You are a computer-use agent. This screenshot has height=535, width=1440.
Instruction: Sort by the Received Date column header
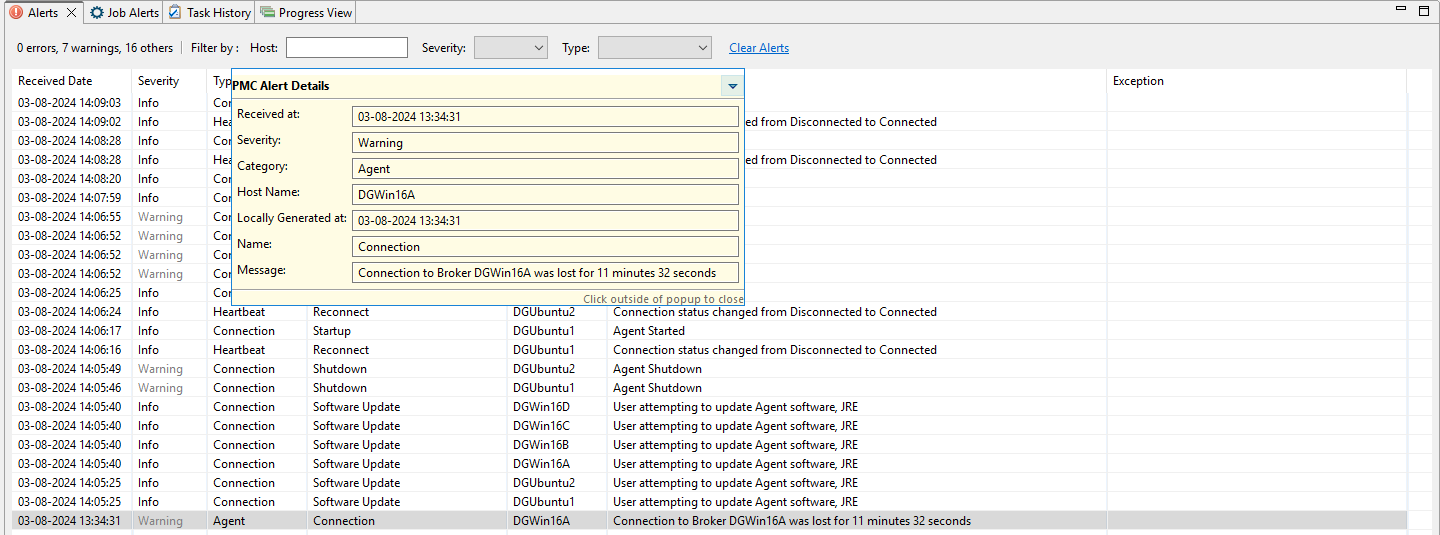pyautogui.click(x=55, y=81)
